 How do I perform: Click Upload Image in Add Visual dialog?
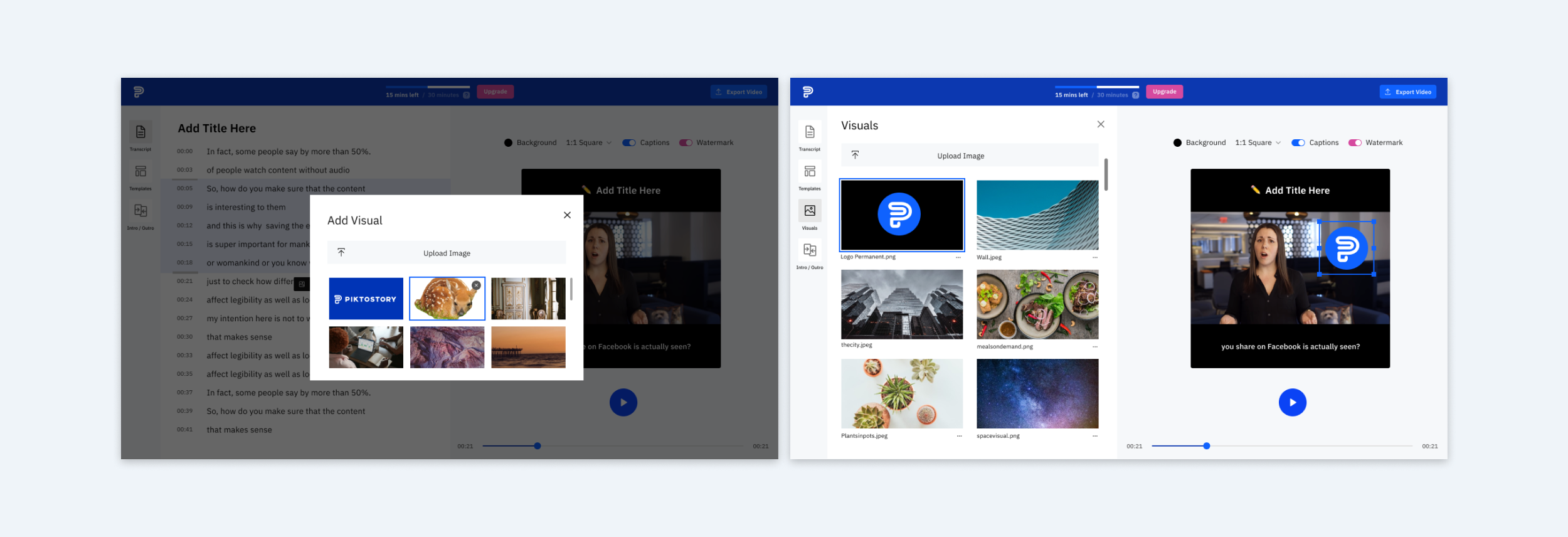[447, 253]
